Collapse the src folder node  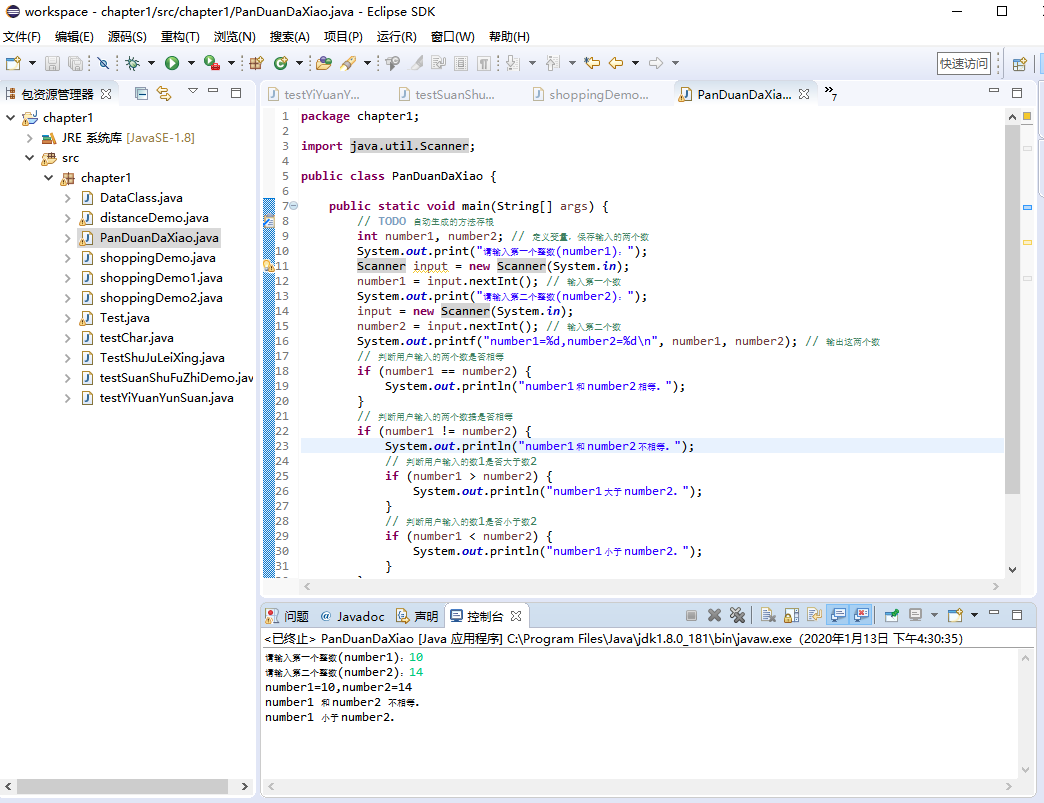[29, 158]
